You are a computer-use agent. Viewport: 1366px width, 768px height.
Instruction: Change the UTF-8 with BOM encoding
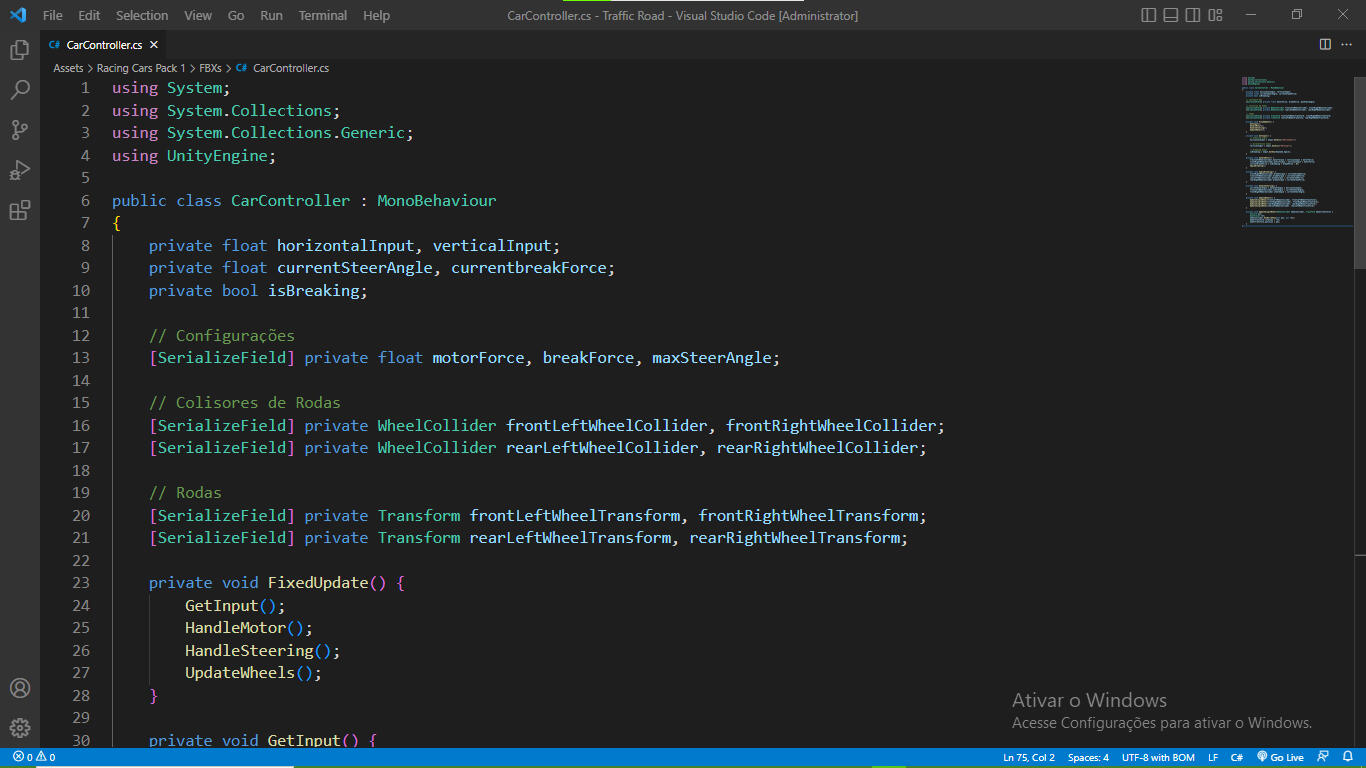1158,757
